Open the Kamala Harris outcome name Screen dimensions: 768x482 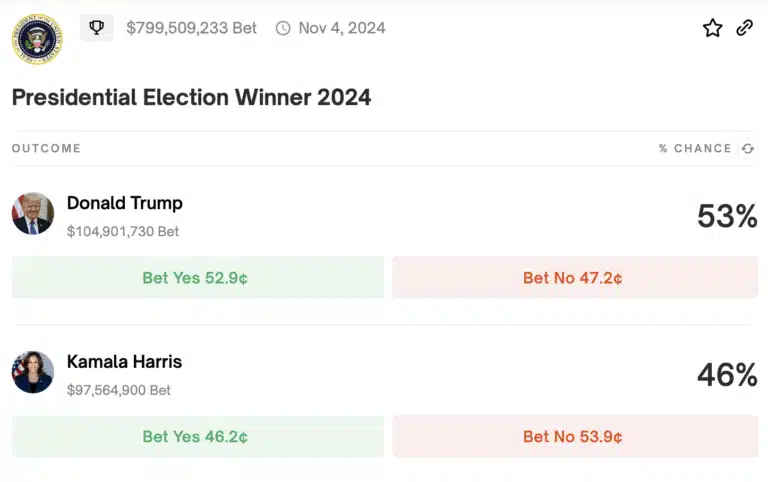[x=125, y=362]
